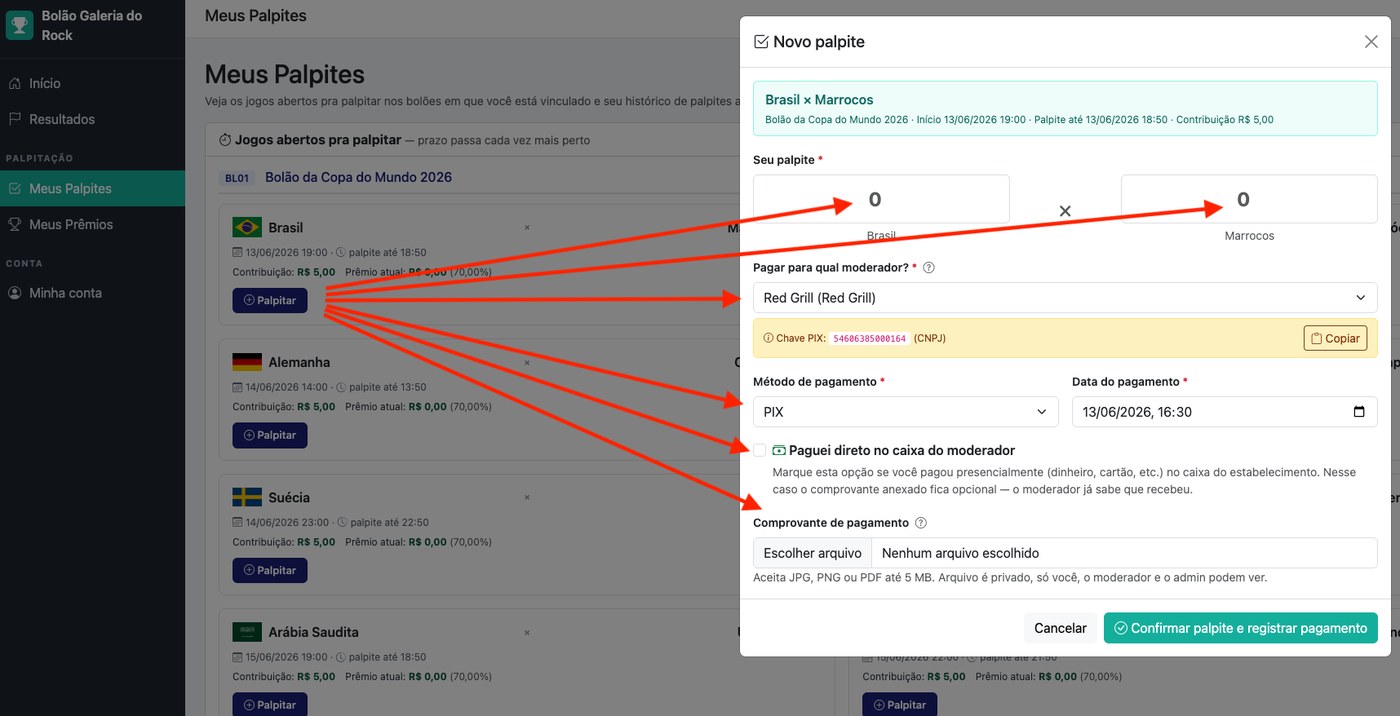Viewport: 1400px width, 716px height.
Task: Click the Sweden flag icon beside Suécia
Action: (x=247, y=497)
